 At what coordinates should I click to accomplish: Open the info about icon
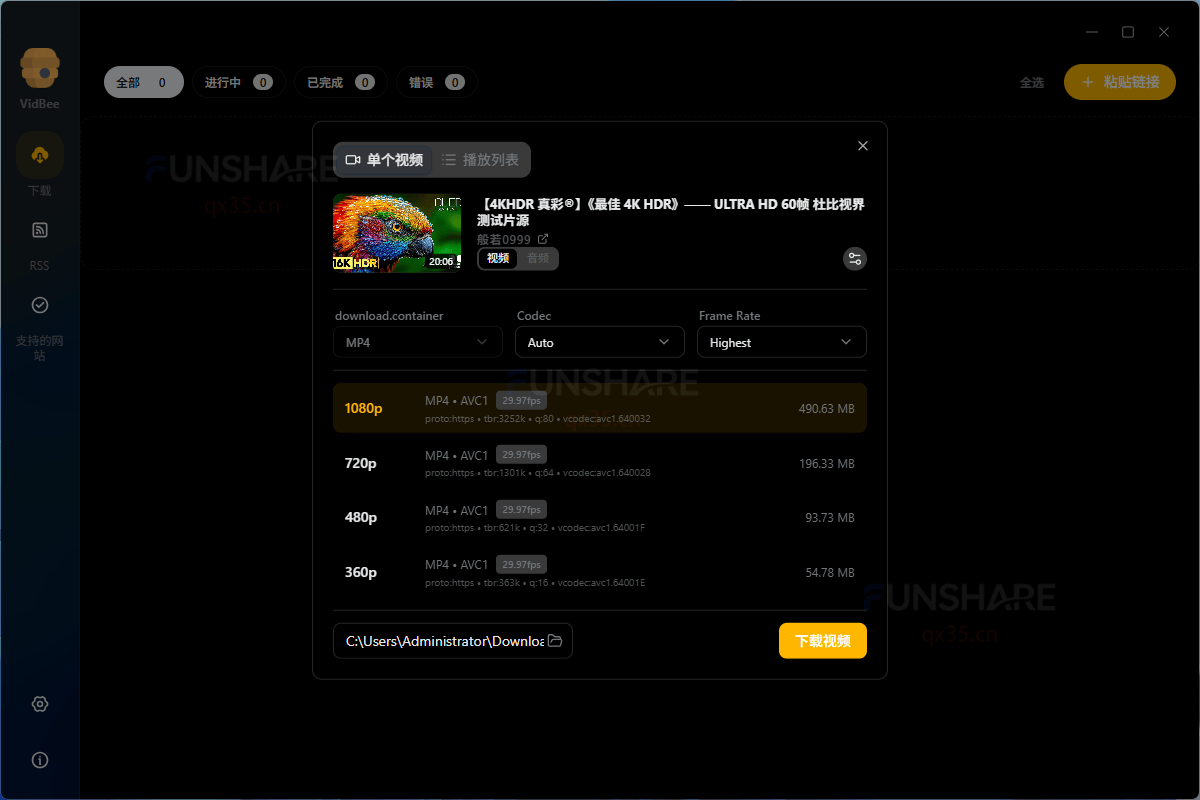40,760
